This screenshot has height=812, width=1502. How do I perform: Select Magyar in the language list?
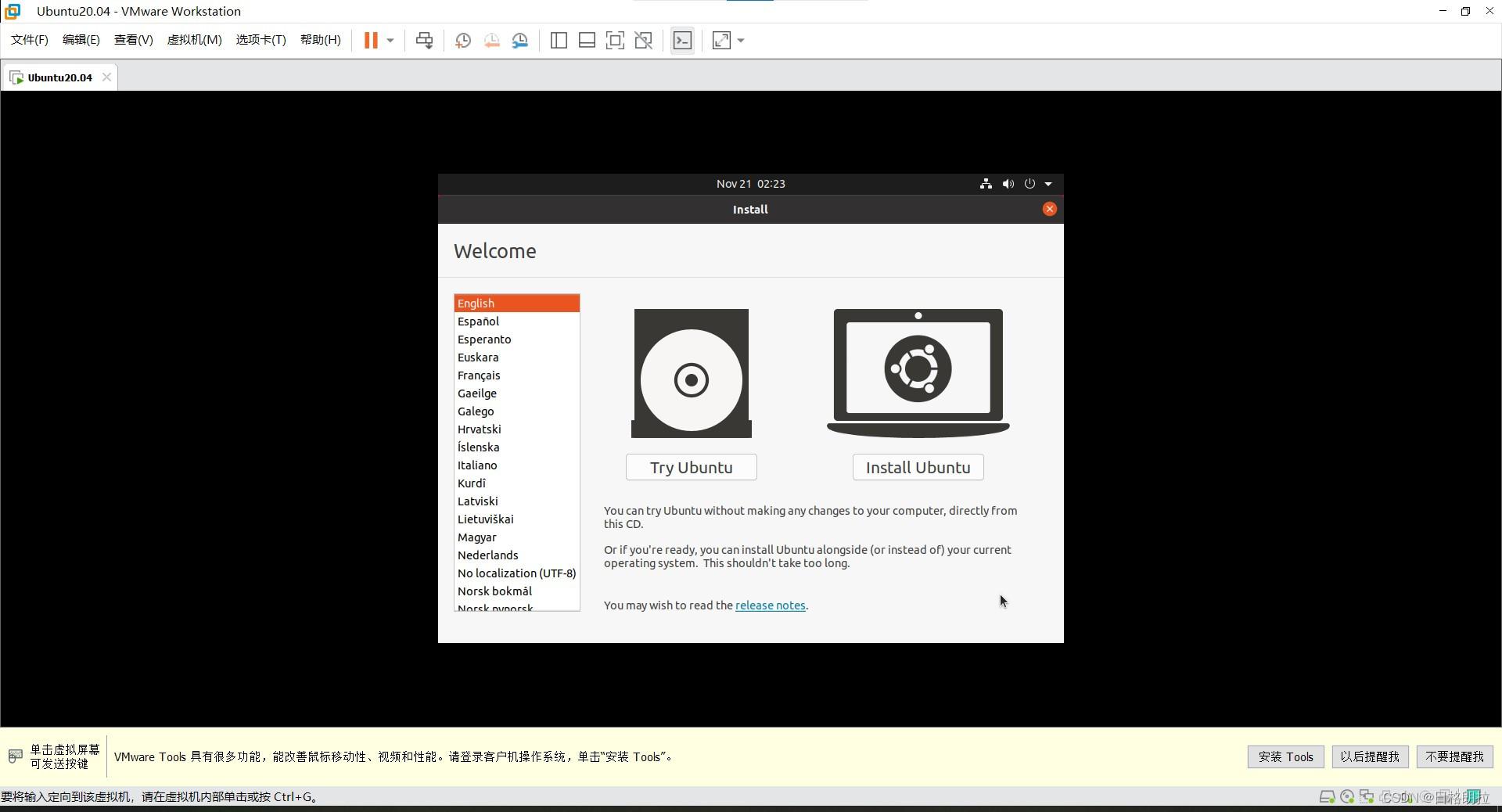[516, 537]
